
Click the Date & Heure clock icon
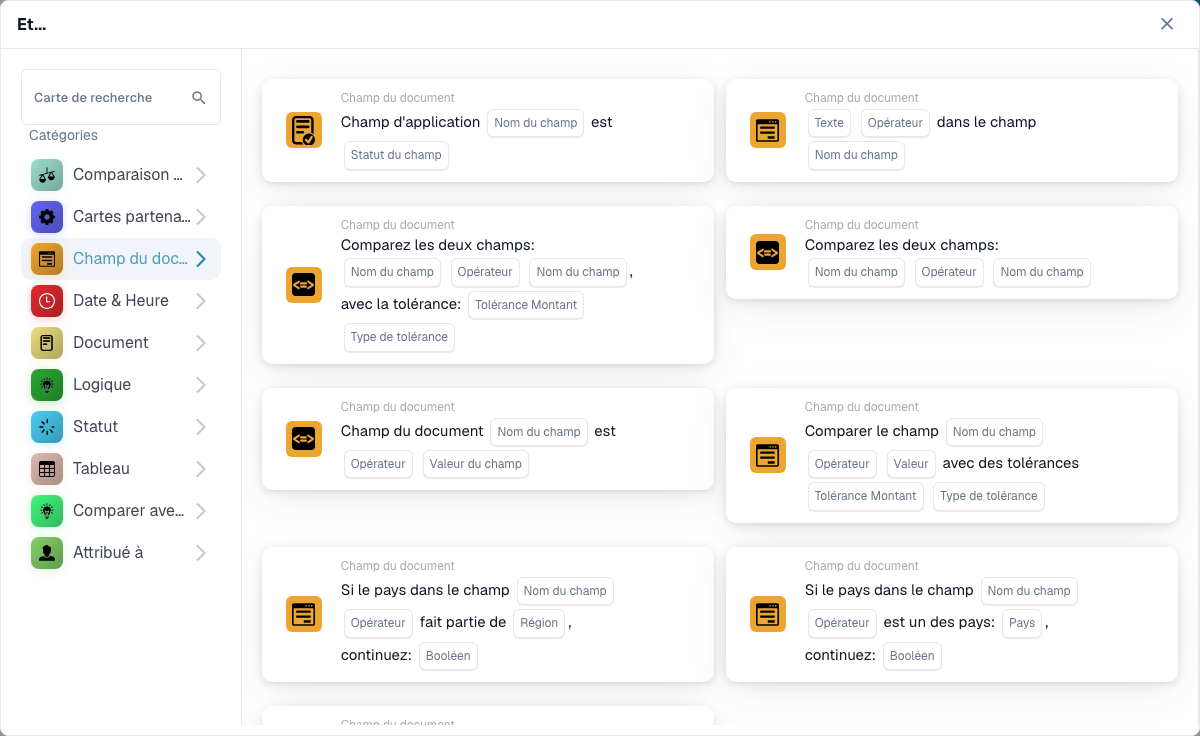click(47, 301)
